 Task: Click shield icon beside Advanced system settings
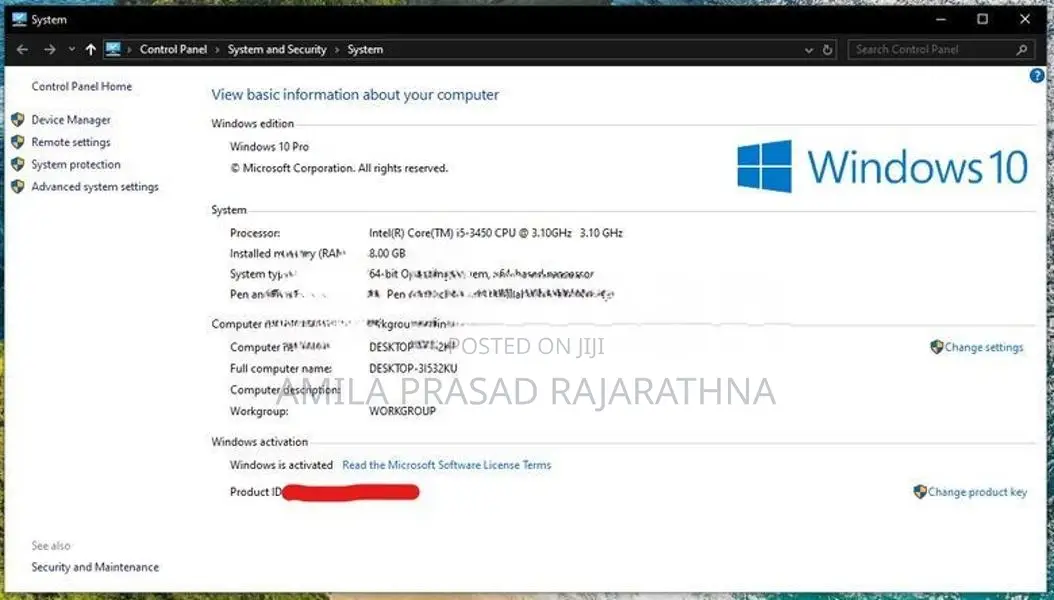[18, 187]
